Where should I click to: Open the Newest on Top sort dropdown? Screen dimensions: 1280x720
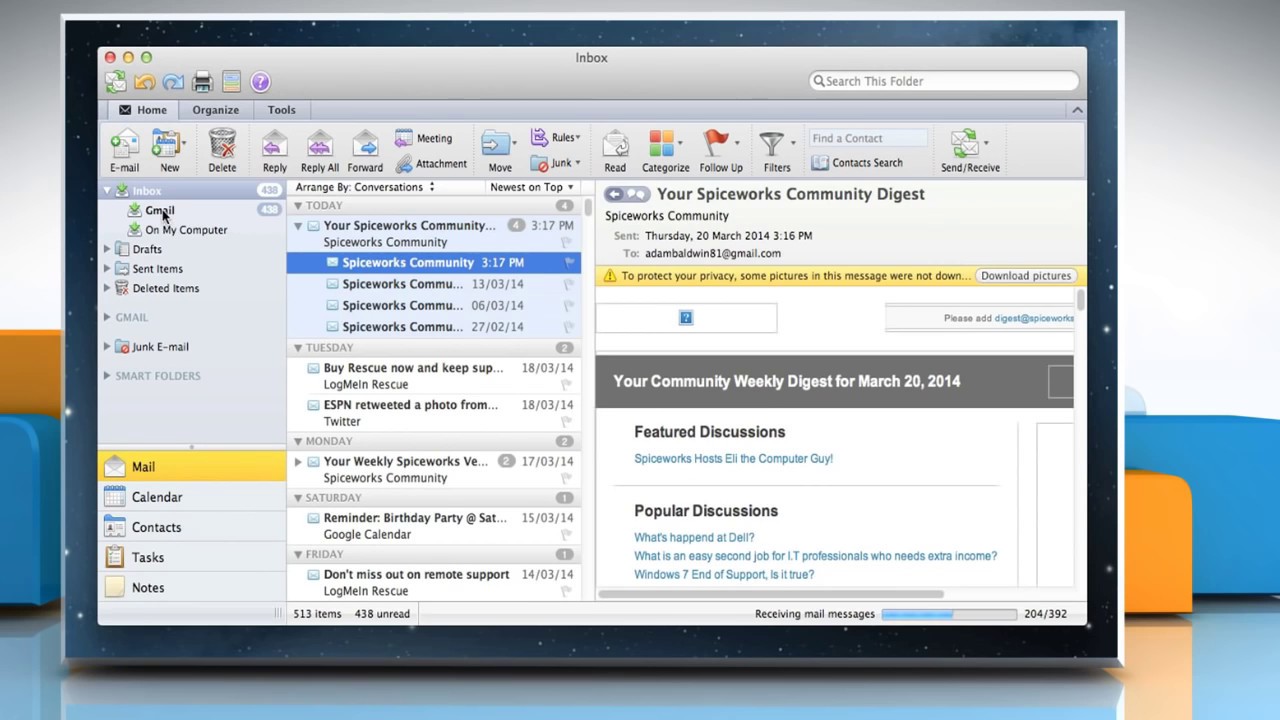531,187
